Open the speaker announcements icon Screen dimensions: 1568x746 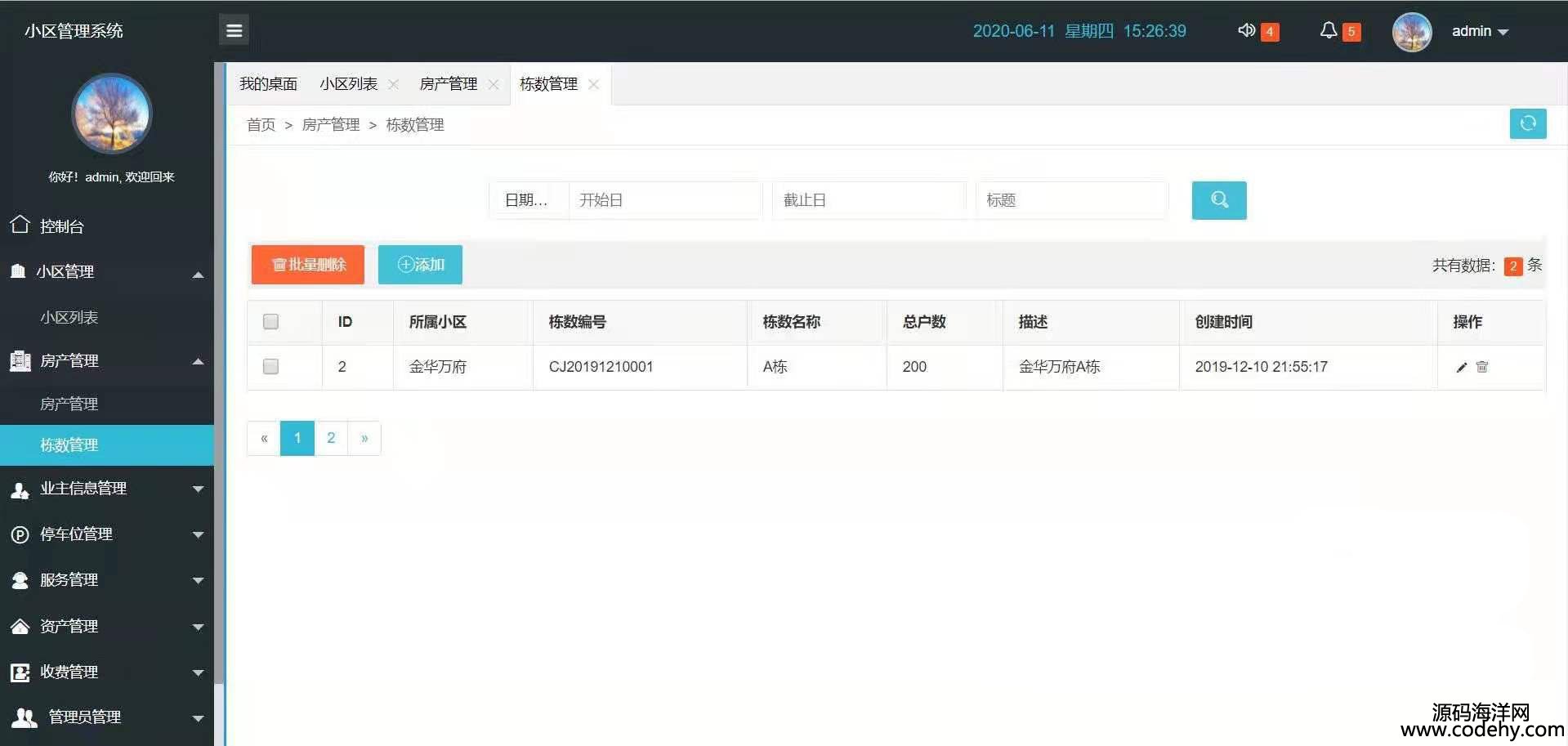(x=1246, y=30)
